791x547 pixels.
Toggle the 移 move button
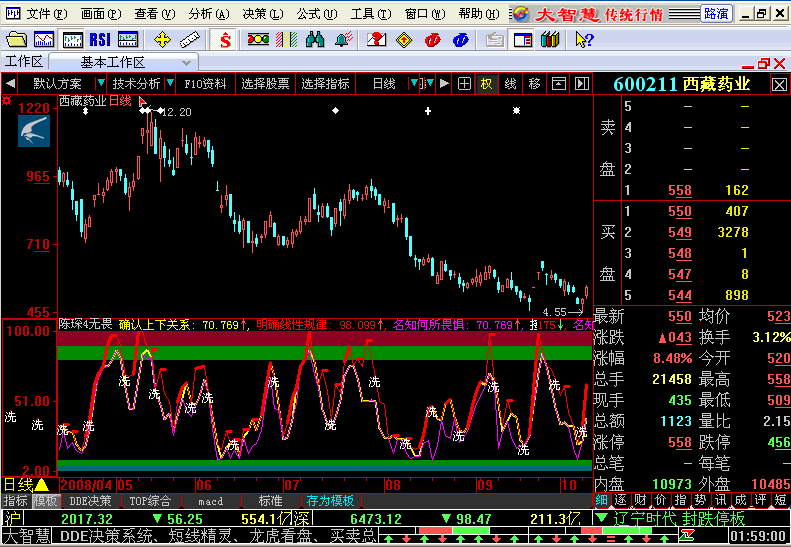[x=534, y=83]
